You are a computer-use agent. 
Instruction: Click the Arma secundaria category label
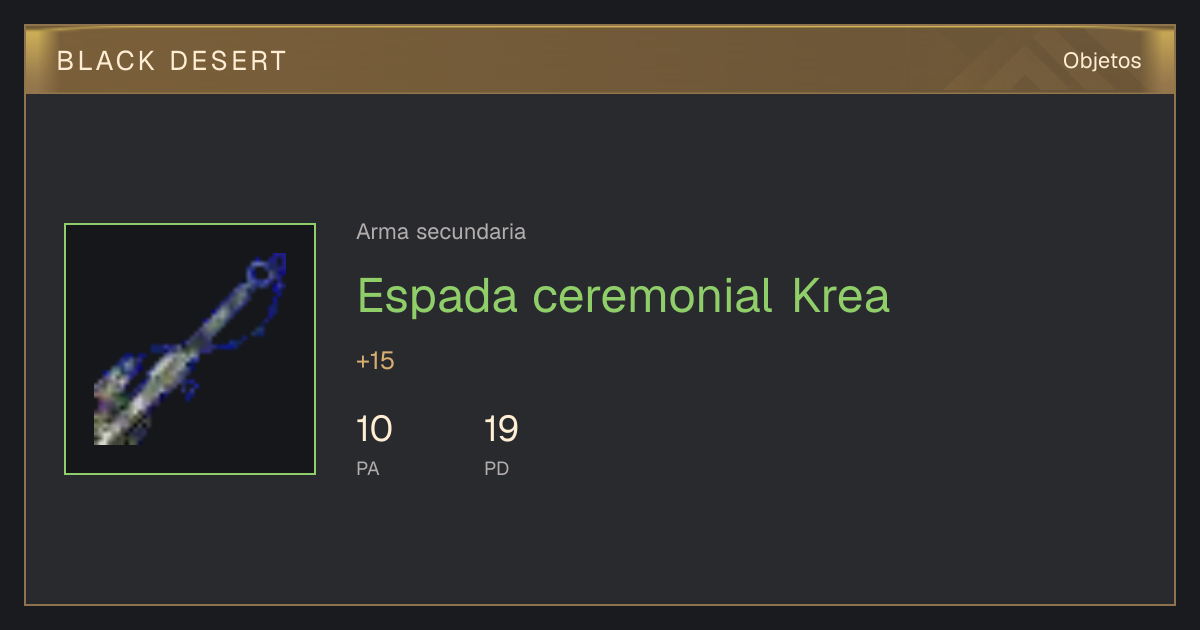tap(441, 232)
